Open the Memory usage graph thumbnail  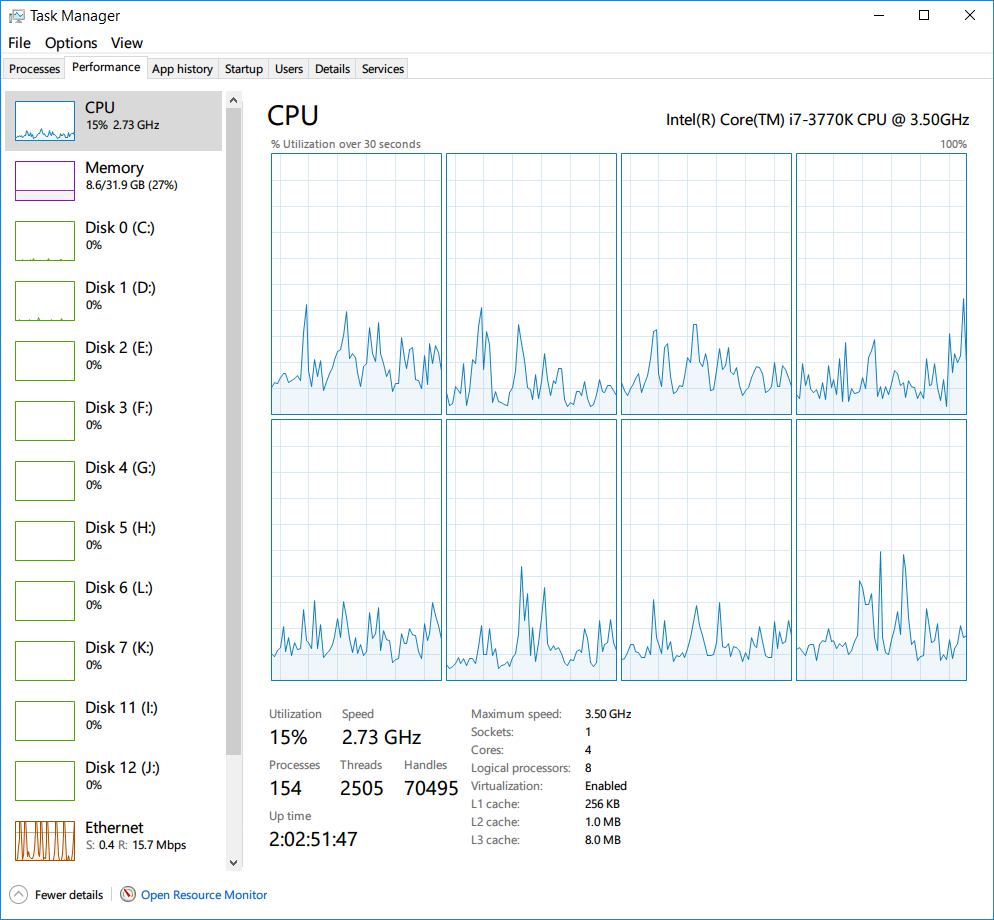coord(45,181)
